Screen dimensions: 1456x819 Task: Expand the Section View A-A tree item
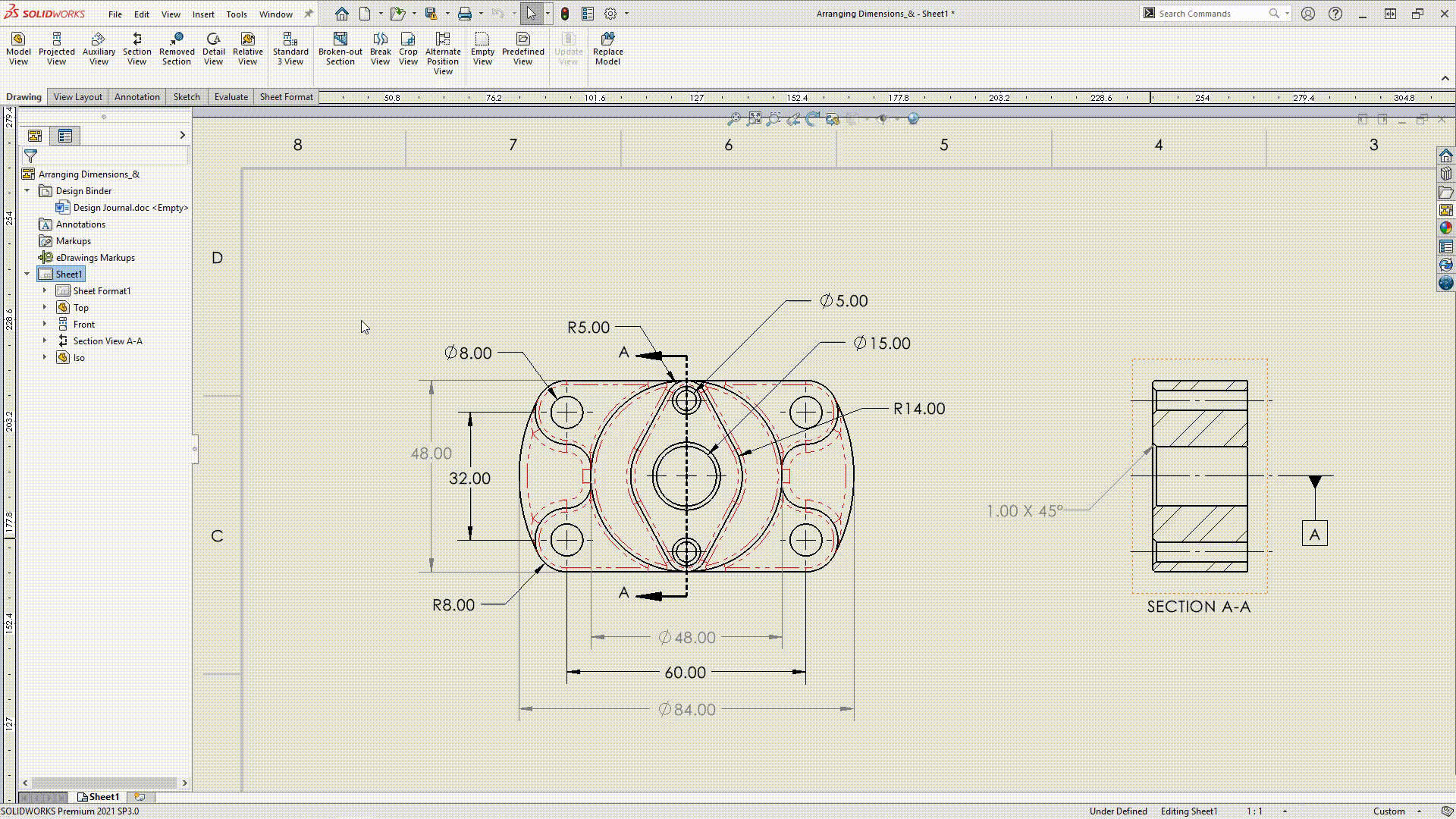(x=44, y=340)
